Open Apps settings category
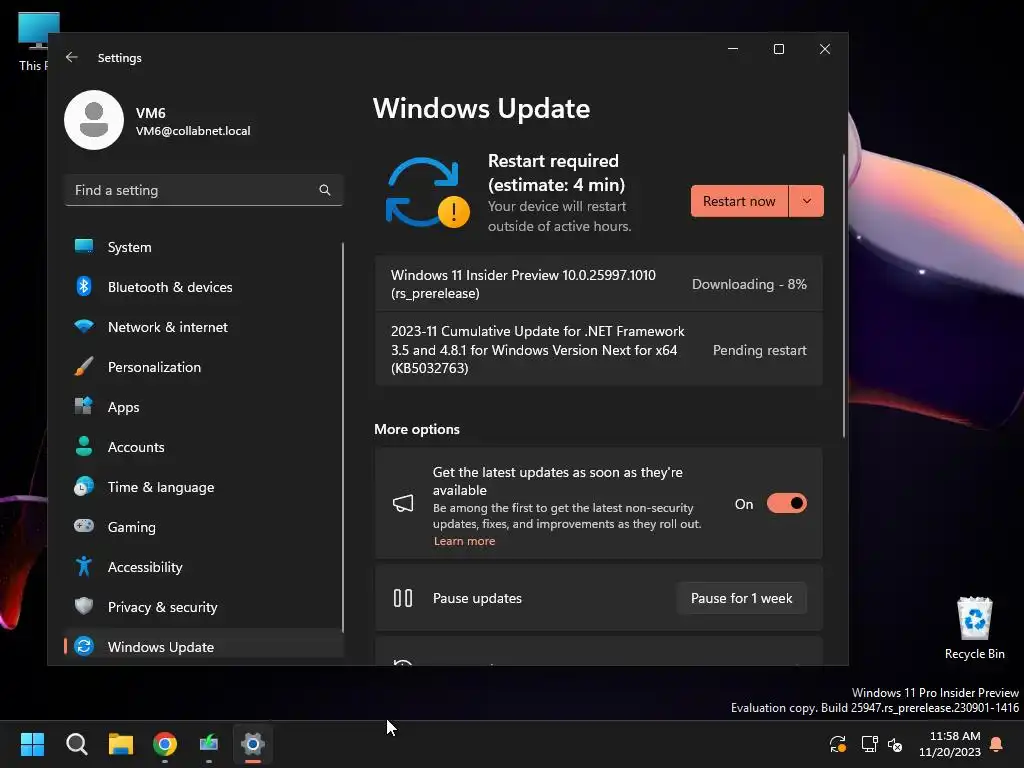 point(204,406)
